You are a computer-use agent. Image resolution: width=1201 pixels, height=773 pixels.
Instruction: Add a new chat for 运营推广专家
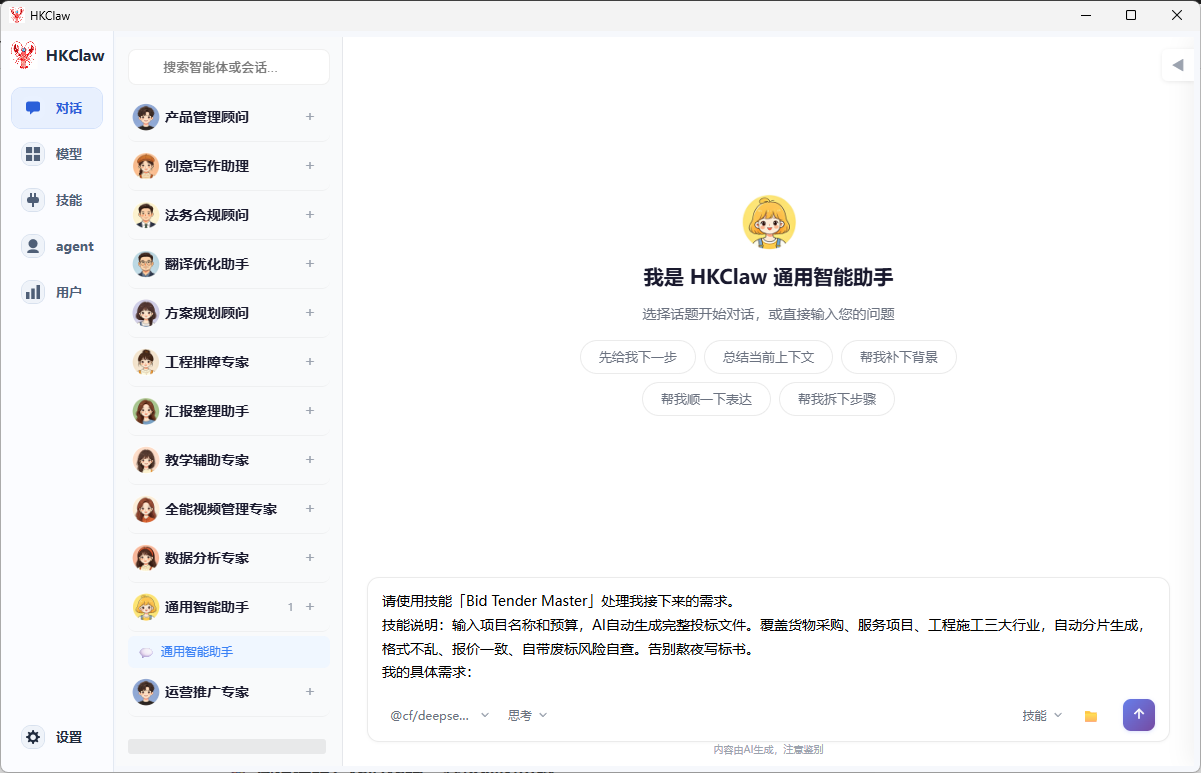310,692
